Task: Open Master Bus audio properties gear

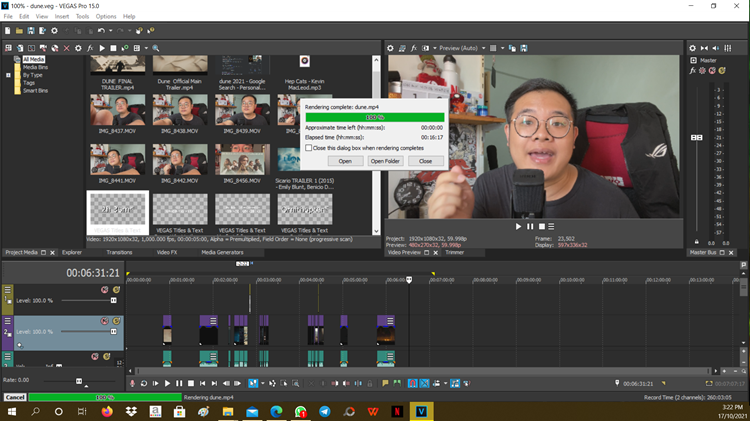Action: 692,48
